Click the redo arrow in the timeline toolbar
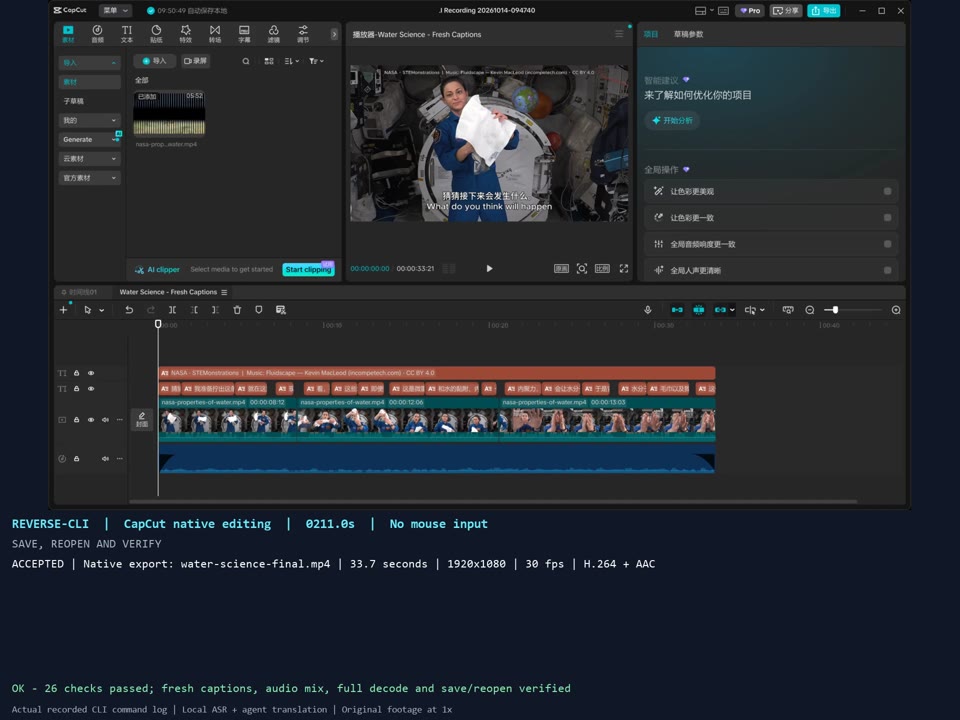Viewport: 960px width, 720px height. tap(151, 310)
